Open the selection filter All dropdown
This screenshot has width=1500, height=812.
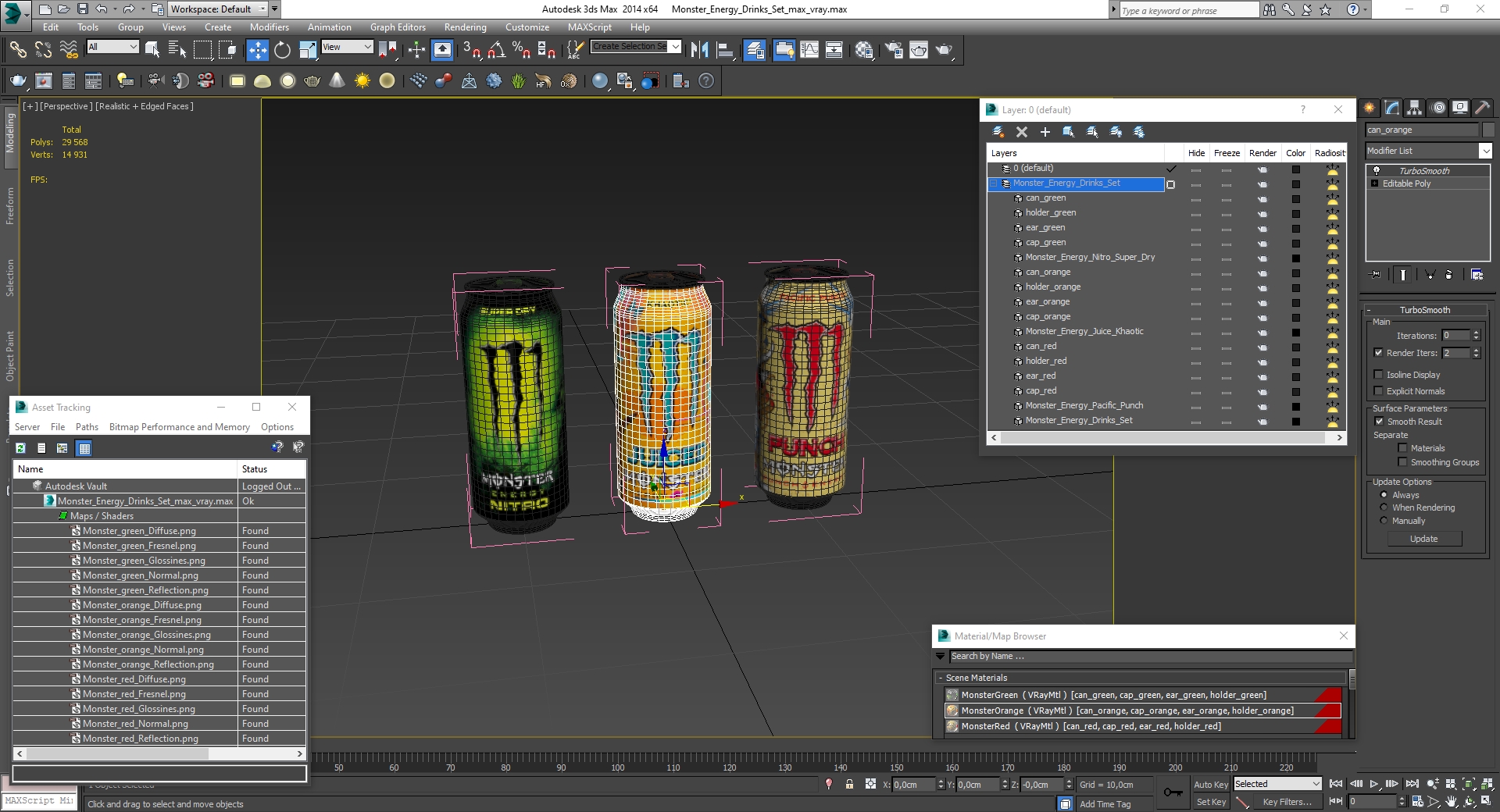tap(112, 47)
